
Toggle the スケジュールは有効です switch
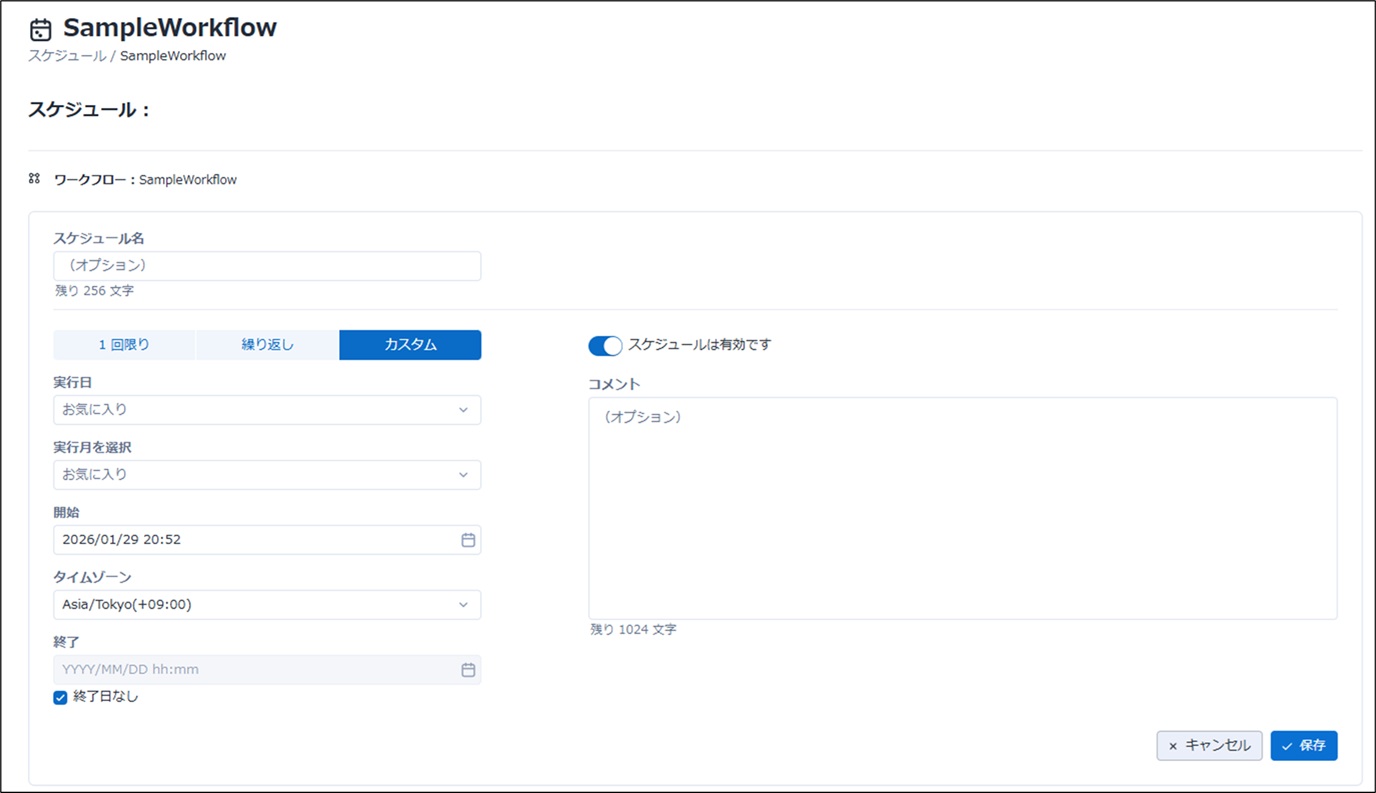pyautogui.click(x=605, y=345)
